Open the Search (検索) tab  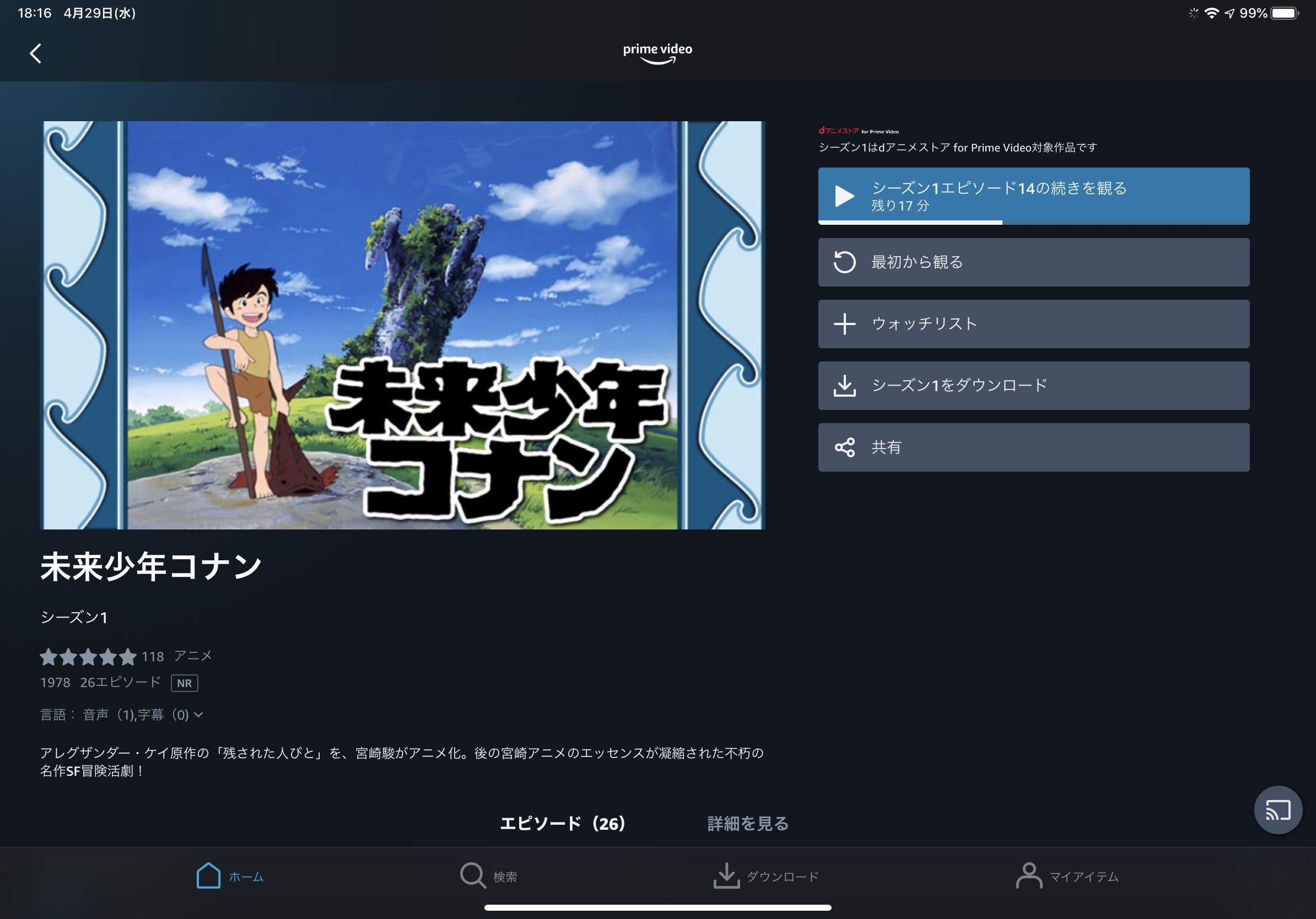[488, 875]
